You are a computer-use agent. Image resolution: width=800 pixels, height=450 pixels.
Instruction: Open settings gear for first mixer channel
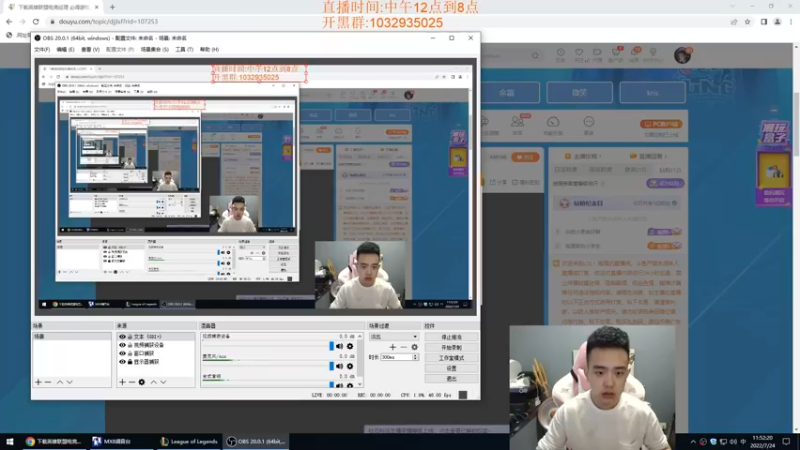click(x=350, y=346)
